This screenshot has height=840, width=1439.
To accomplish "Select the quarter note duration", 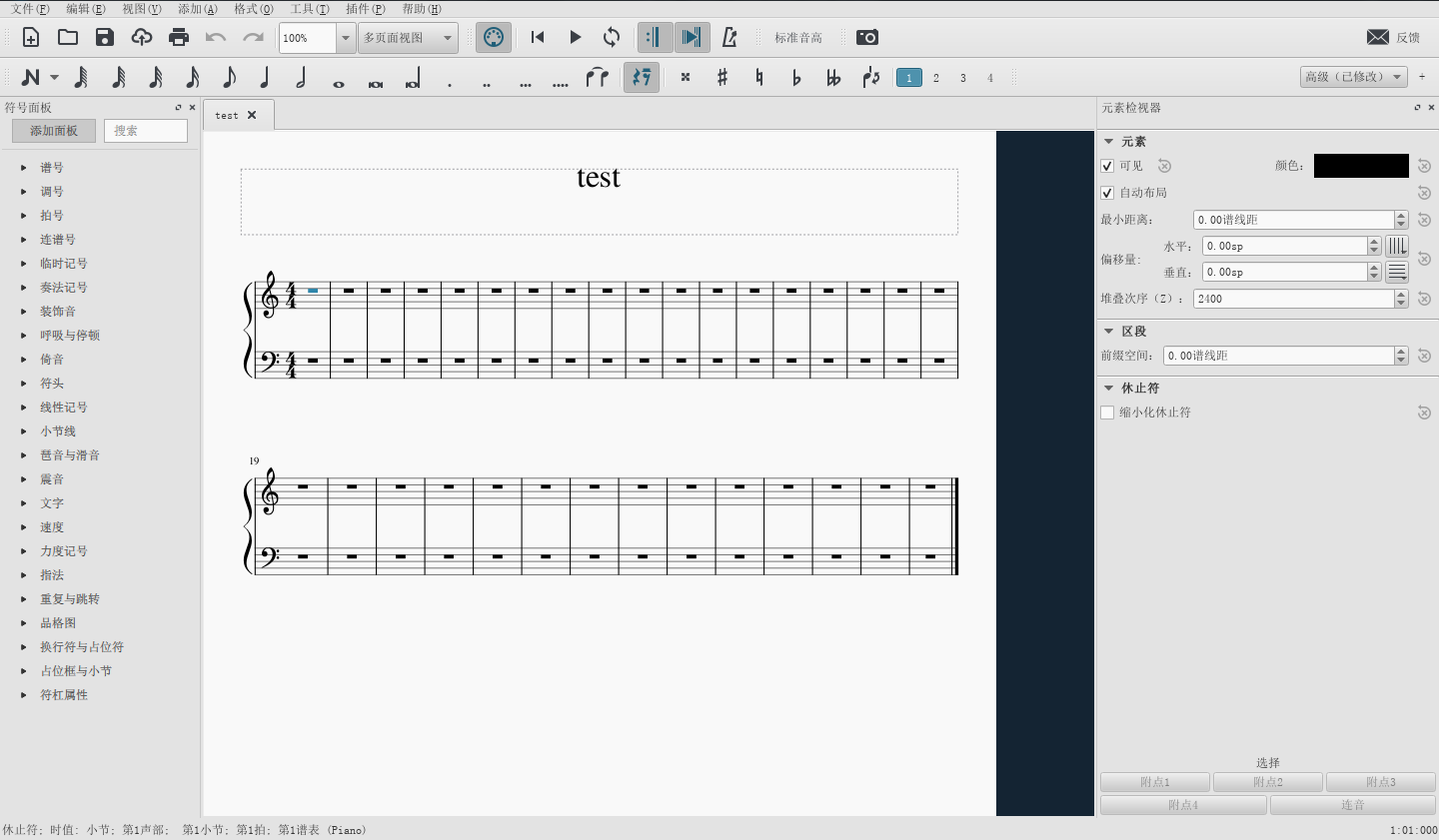I will tap(265, 77).
